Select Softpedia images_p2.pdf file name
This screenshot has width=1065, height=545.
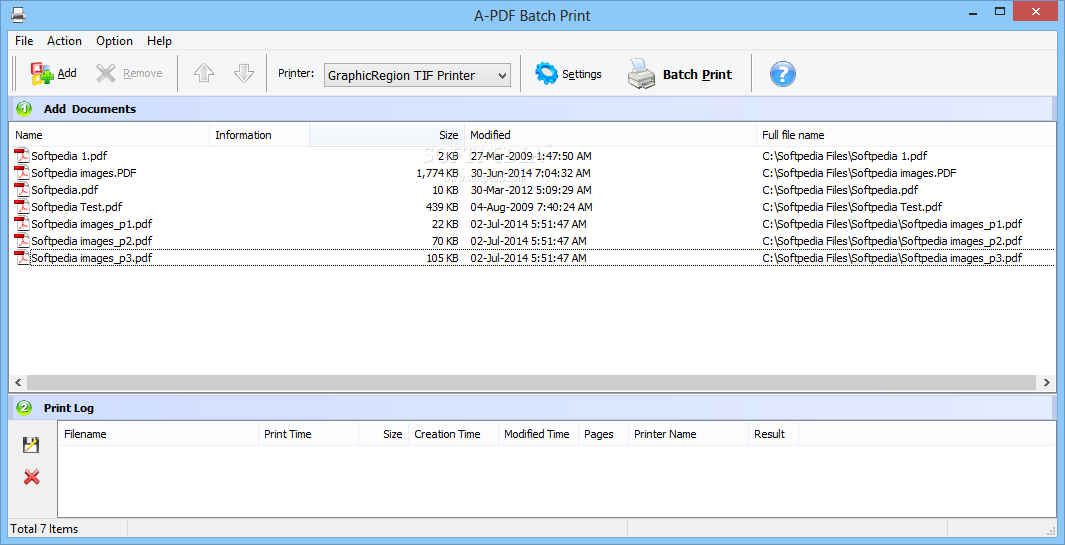[x=92, y=241]
